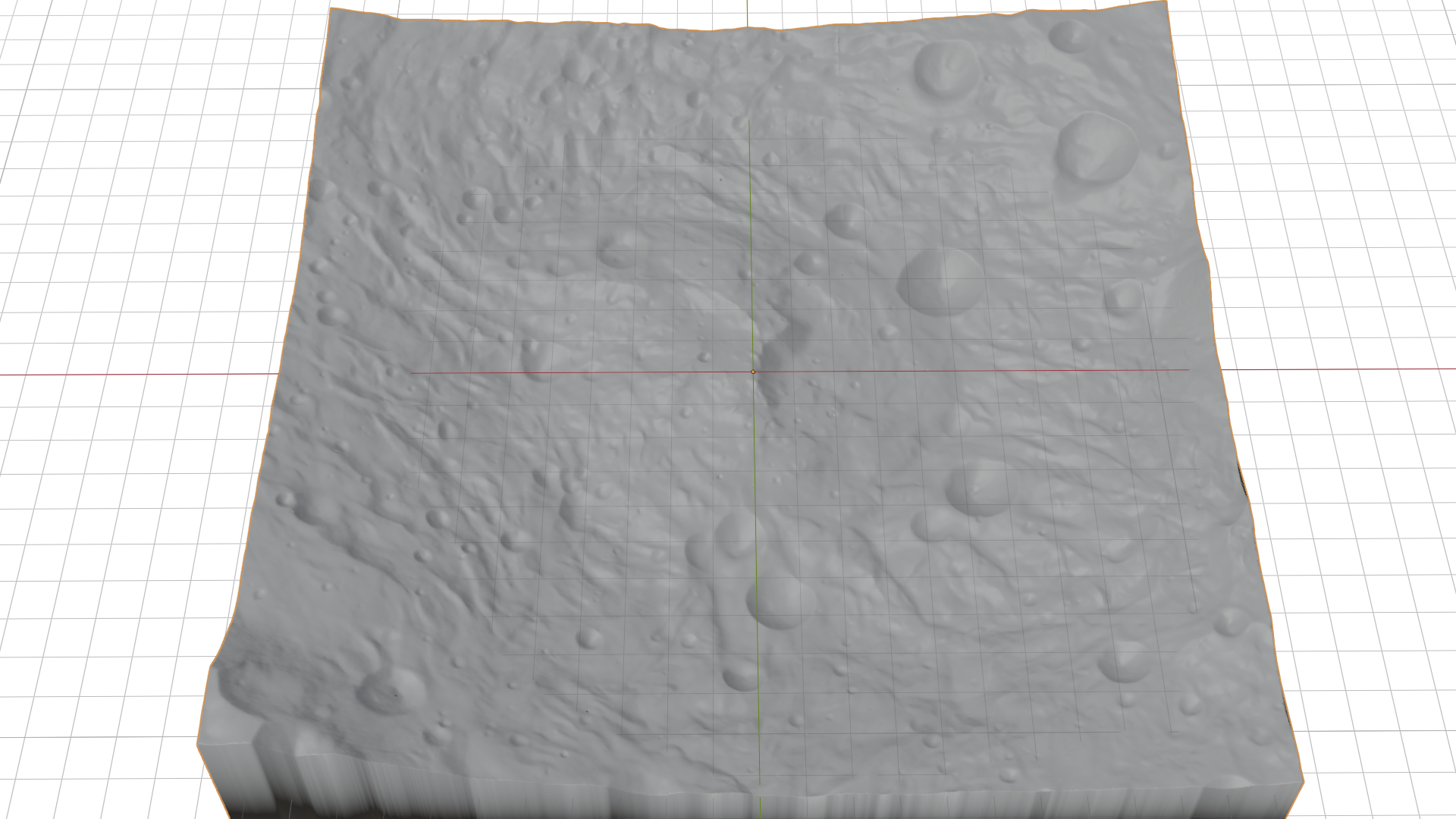This screenshot has width=1456, height=819.
Task: Click the small crater in the terrain's top-right corner
Action: pos(1071,35)
